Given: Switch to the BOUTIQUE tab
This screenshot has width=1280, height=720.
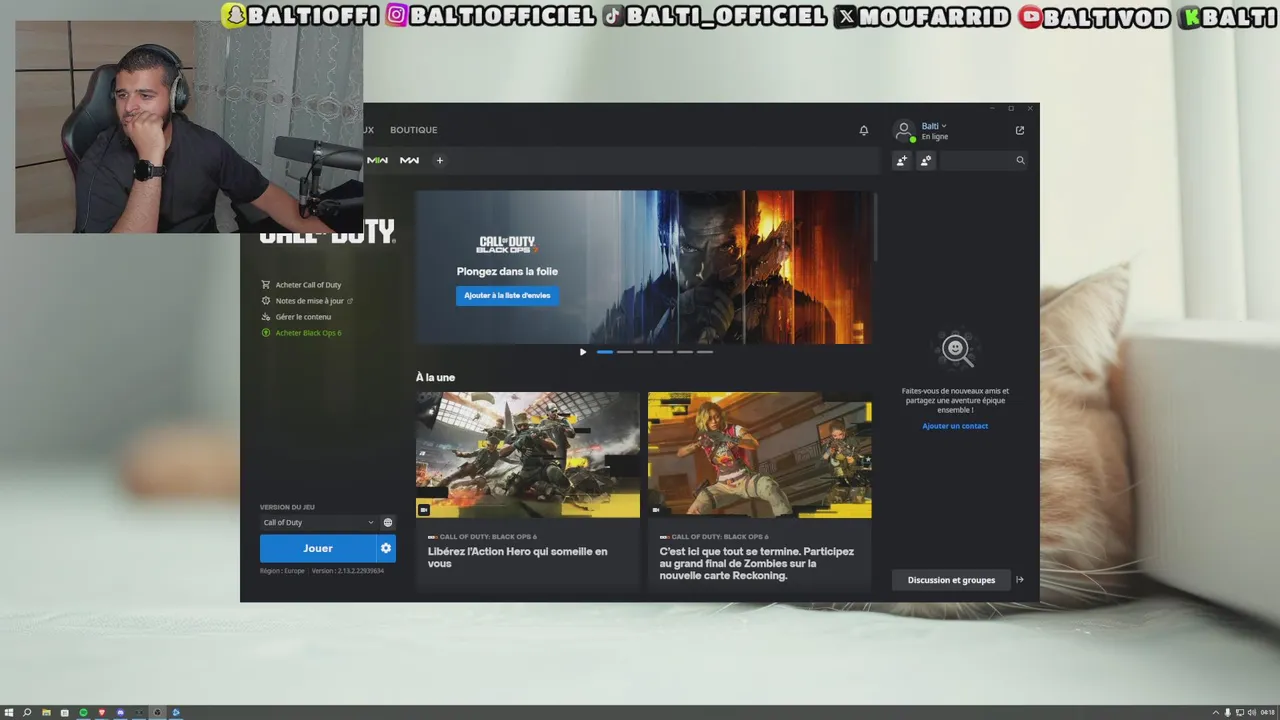Looking at the screenshot, I should coord(413,130).
